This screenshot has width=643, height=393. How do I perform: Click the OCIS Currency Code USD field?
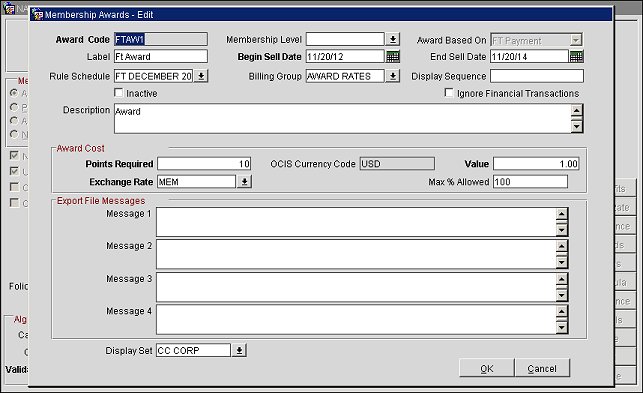coord(397,164)
